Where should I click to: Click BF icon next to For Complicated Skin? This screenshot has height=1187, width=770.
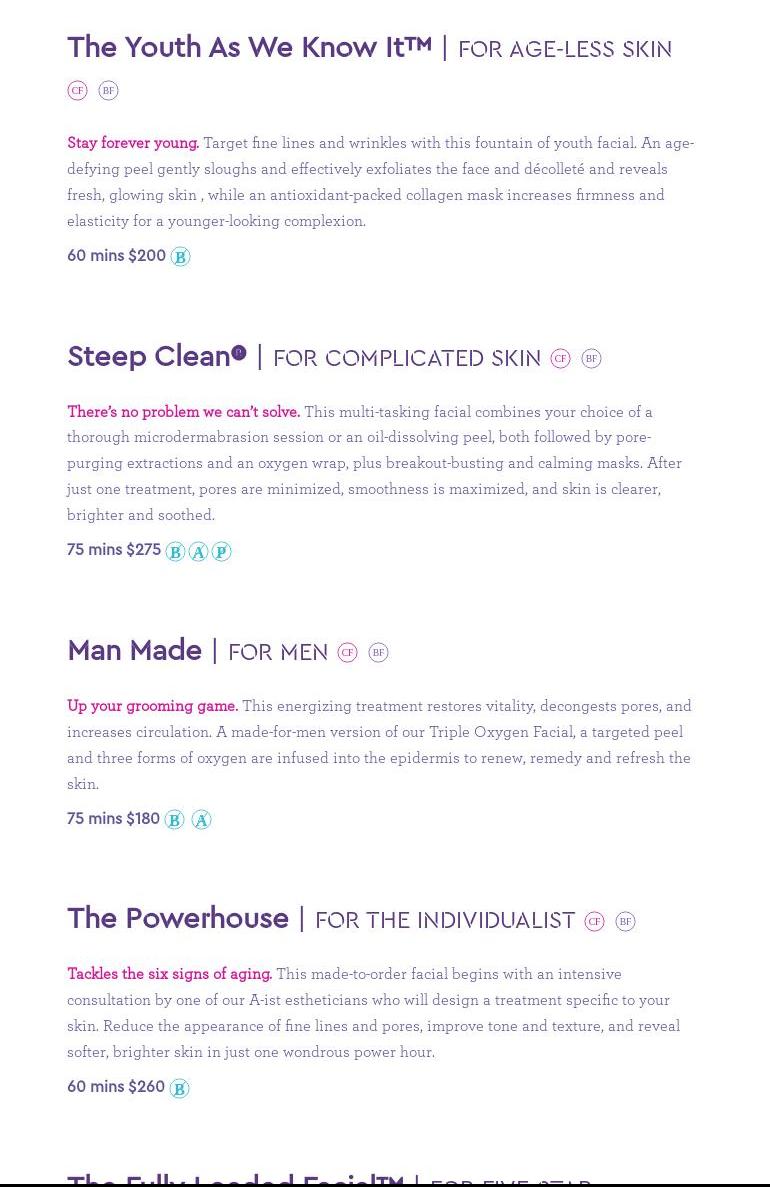(x=591, y=358)
